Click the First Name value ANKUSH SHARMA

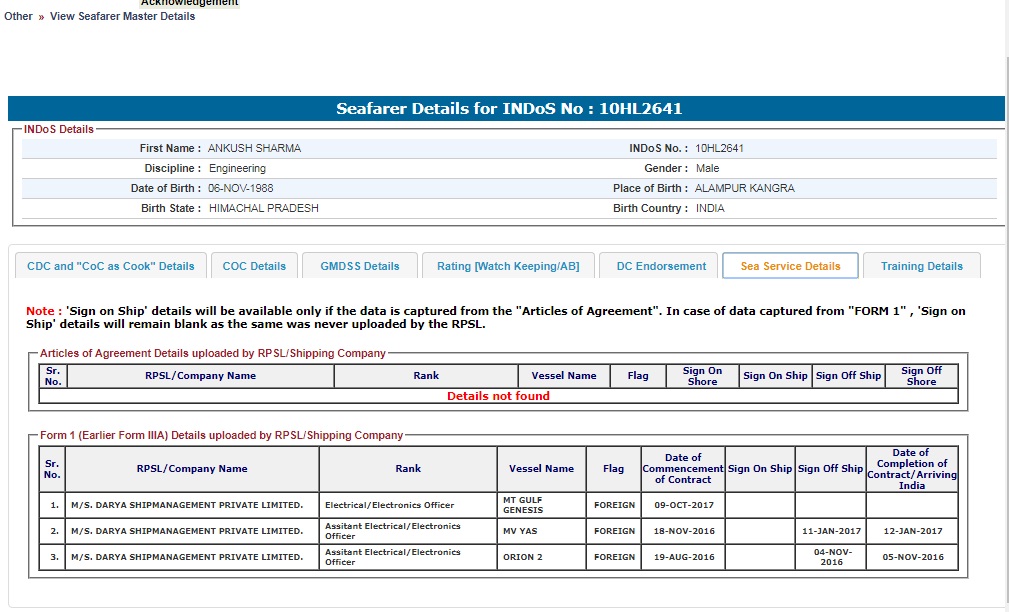[254, 148]
